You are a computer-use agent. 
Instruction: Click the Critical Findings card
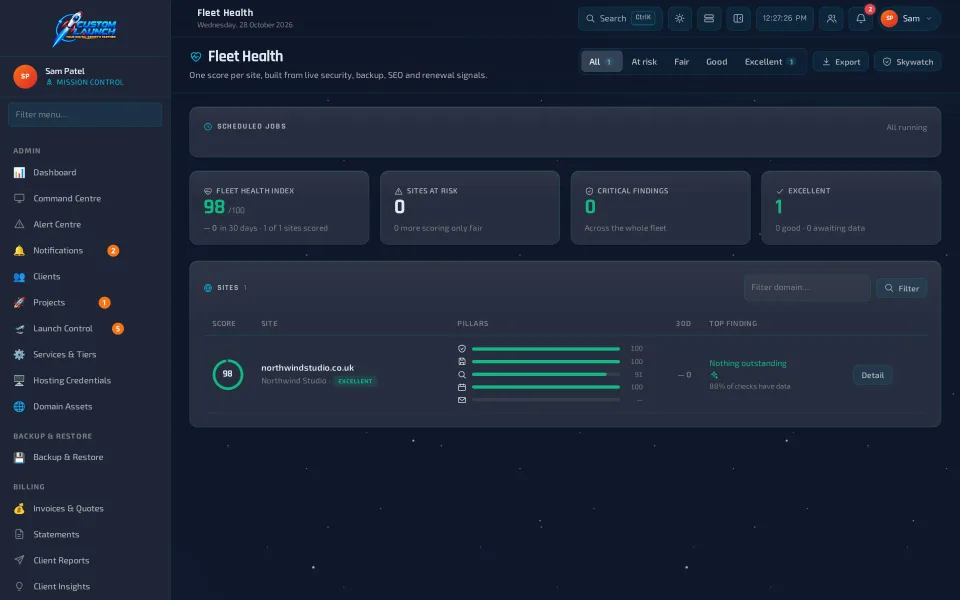(x=661, y=208)
